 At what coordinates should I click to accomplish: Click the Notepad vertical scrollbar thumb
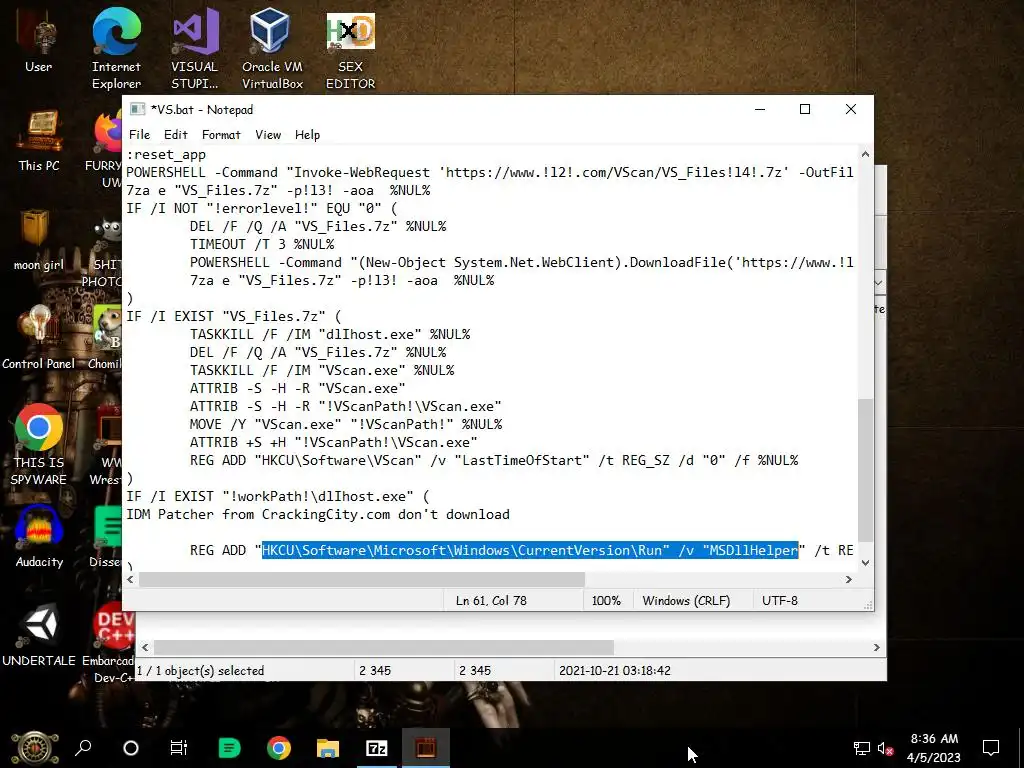coord(865,470)
